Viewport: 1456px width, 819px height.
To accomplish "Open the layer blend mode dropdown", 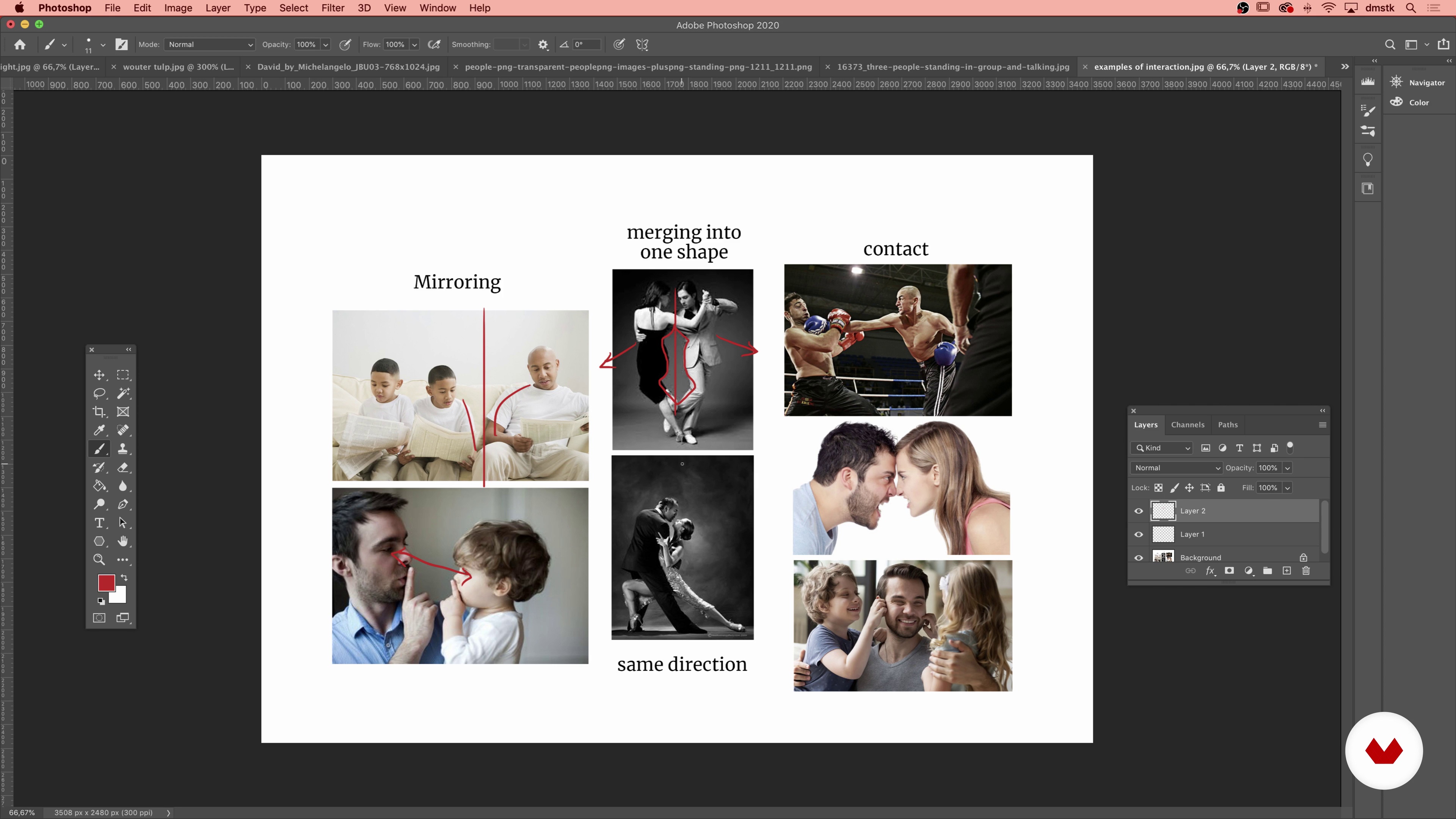I will point(1177,468).
